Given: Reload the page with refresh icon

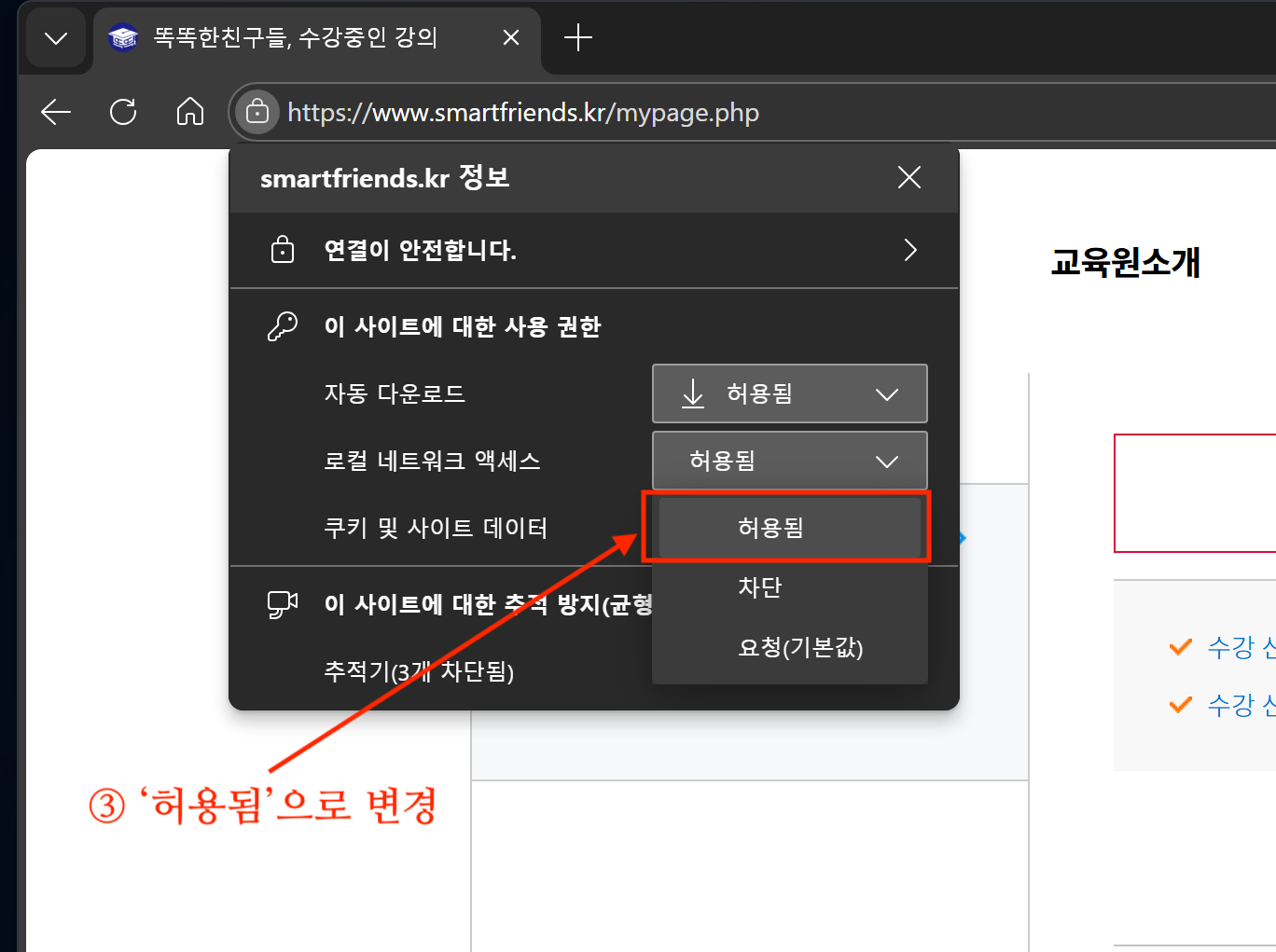Looking at the screenshot, I should pyautogui.click(x=123, y=112).
